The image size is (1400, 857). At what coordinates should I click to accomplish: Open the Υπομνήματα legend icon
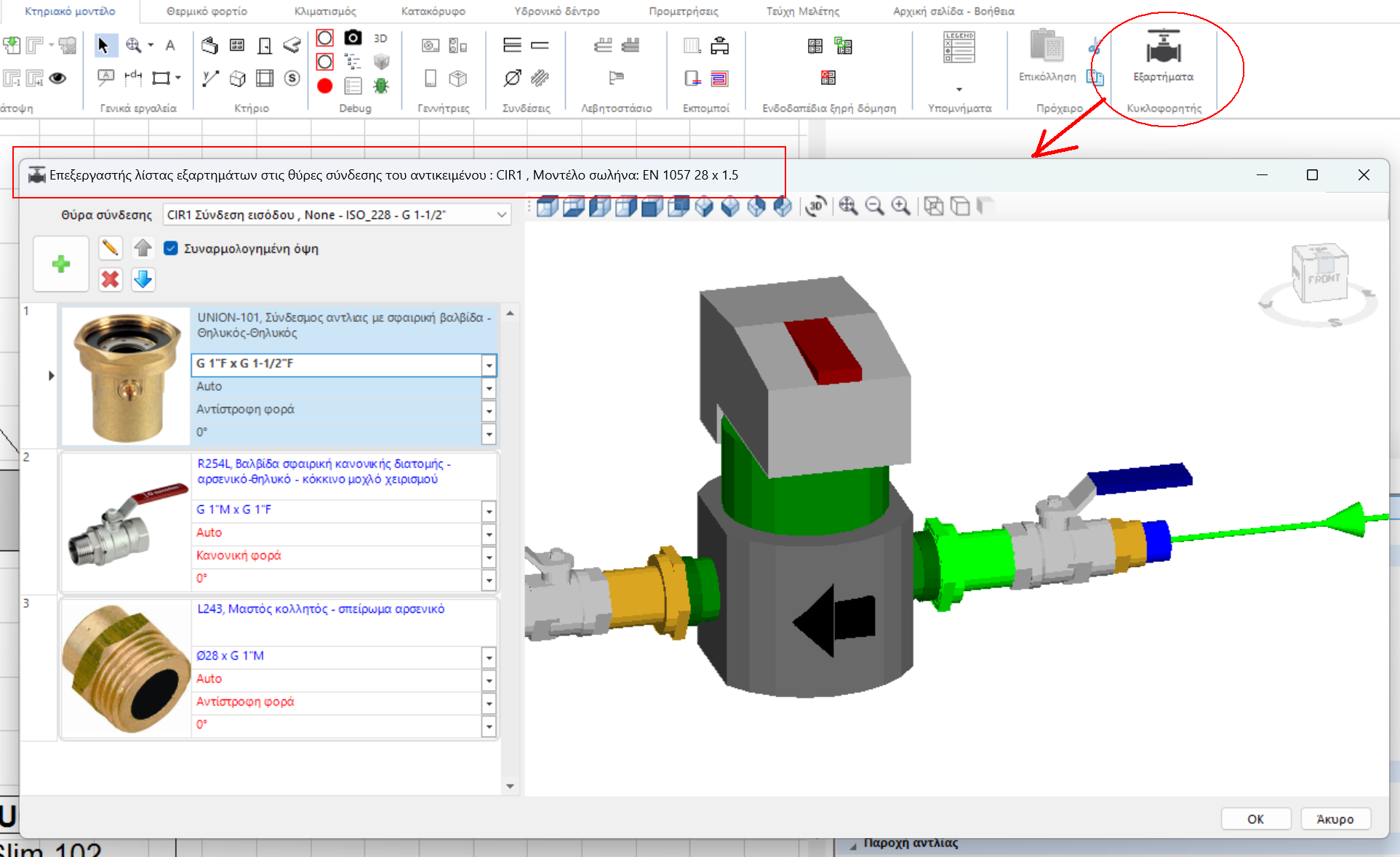coord(959,47)
